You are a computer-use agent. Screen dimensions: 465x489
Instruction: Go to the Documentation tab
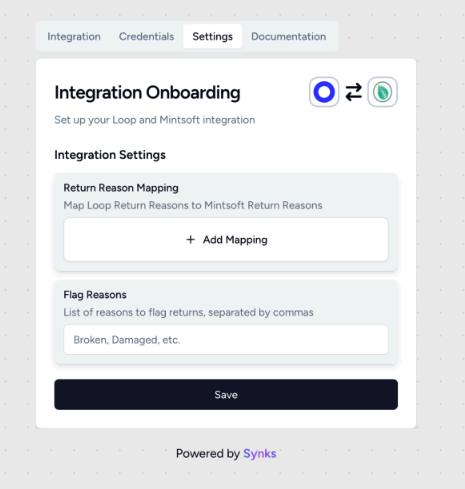click(289, 36)
